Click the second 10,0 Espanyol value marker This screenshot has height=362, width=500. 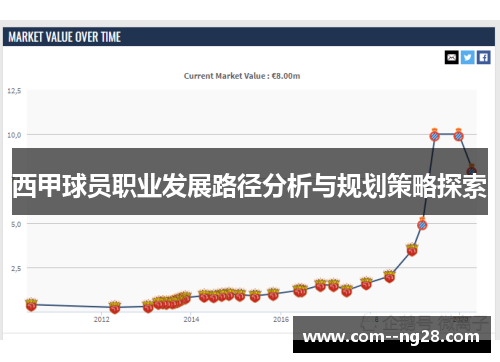click(459, 135)
